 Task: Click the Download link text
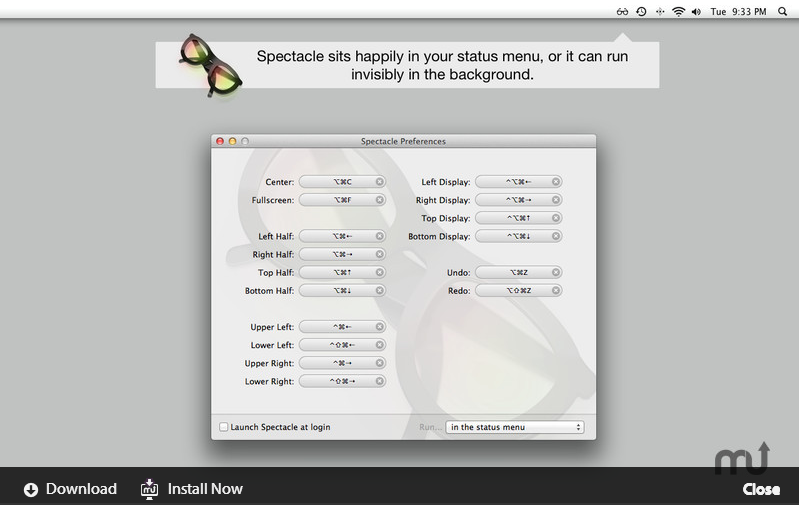[x=81, y=489]
